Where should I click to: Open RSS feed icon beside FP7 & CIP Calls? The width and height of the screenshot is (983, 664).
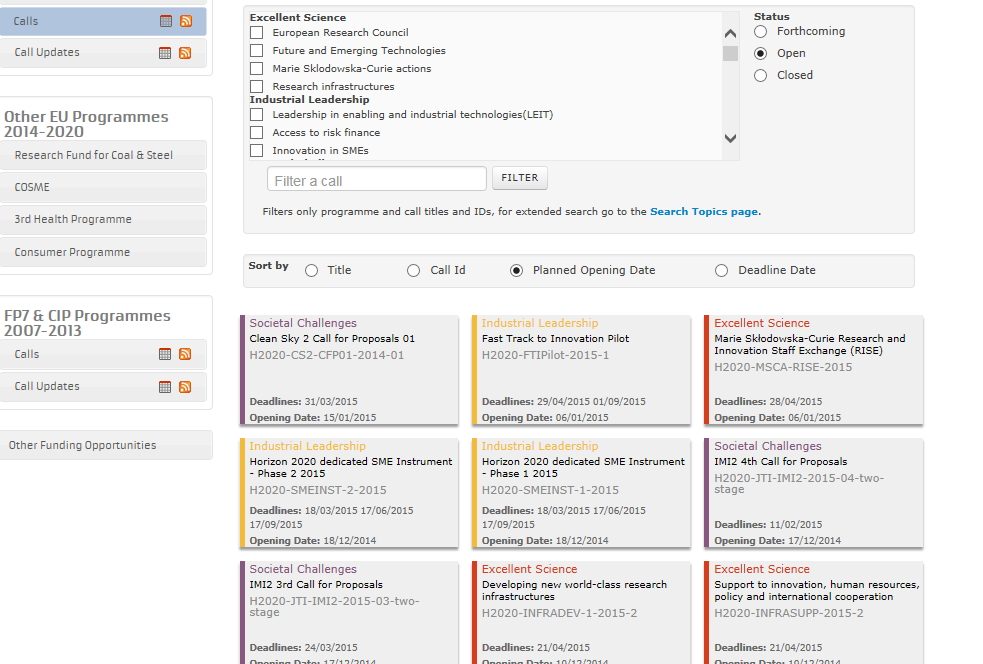[x=185, y=354]
